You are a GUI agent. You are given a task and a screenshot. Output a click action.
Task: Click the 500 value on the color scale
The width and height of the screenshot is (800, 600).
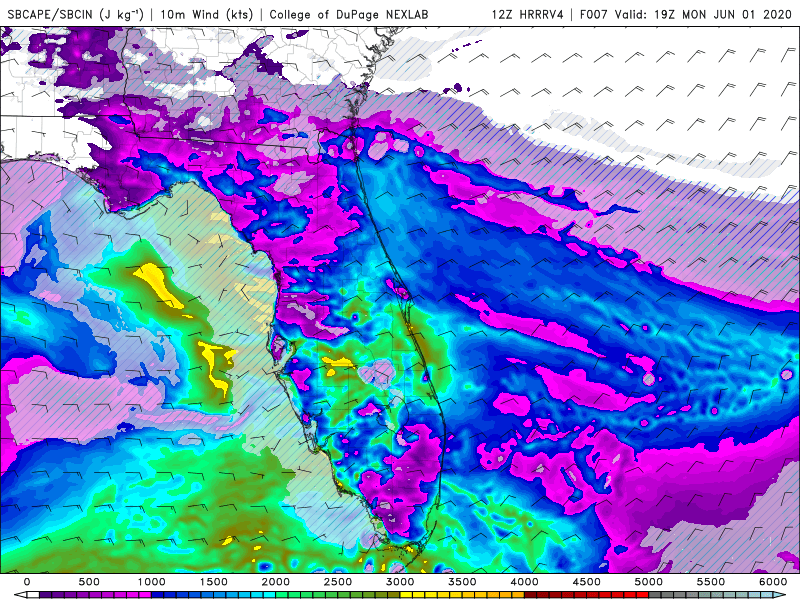89,582
